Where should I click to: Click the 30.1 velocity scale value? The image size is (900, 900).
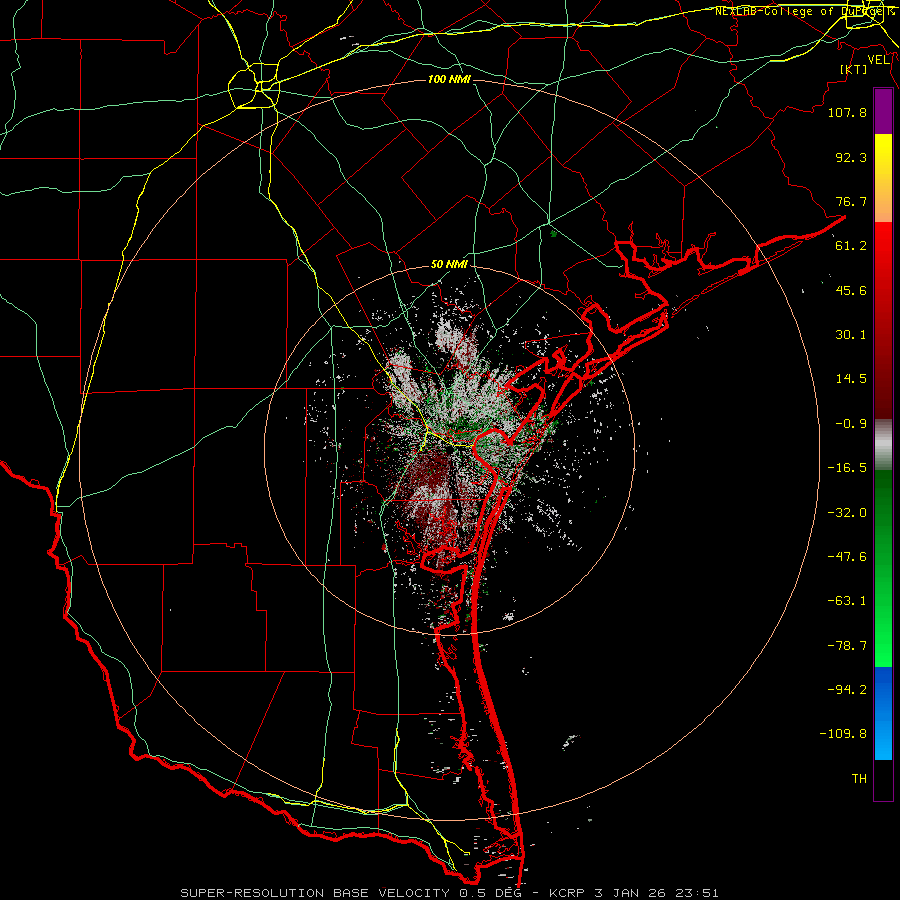pos(851,335)
